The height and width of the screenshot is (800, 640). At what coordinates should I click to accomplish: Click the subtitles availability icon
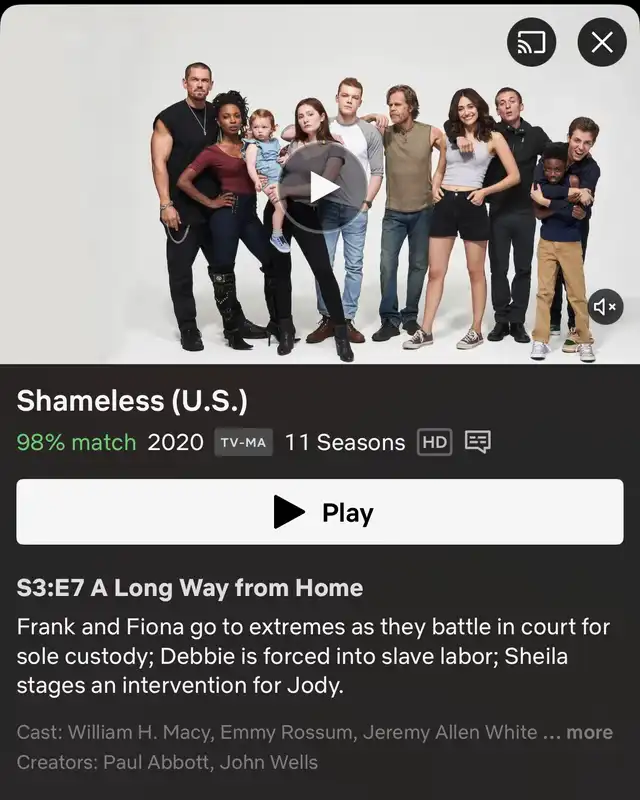478,442
